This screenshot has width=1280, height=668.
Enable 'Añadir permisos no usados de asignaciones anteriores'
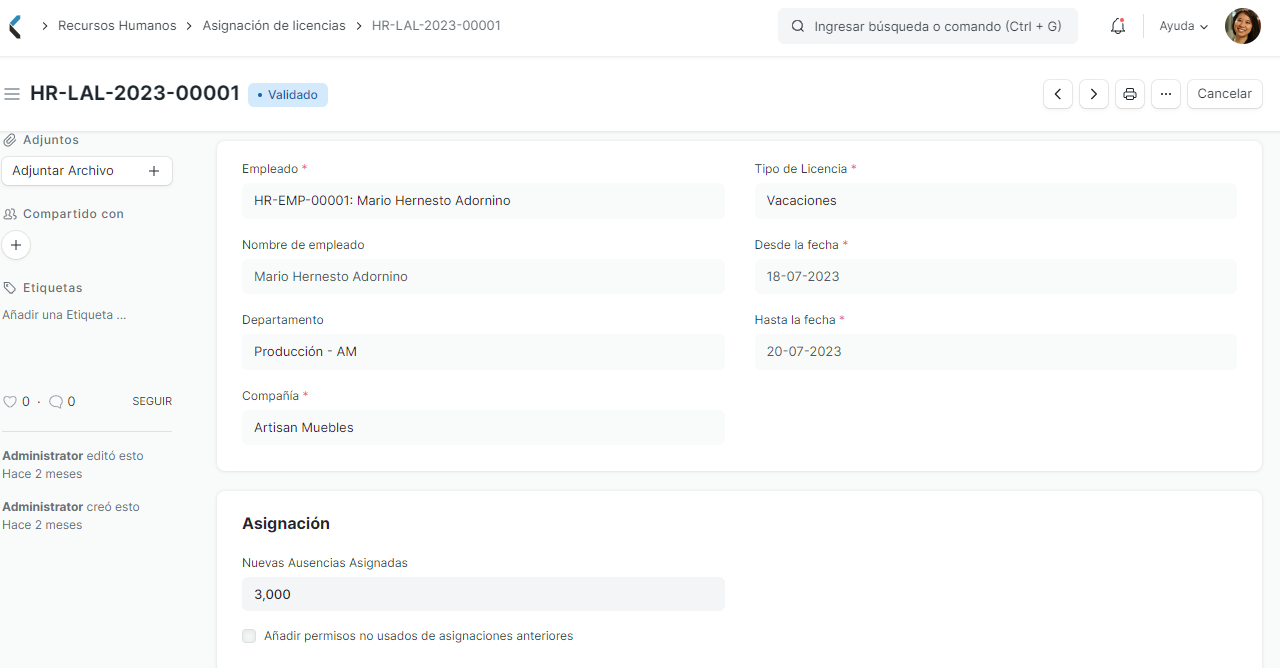(249, 636)
